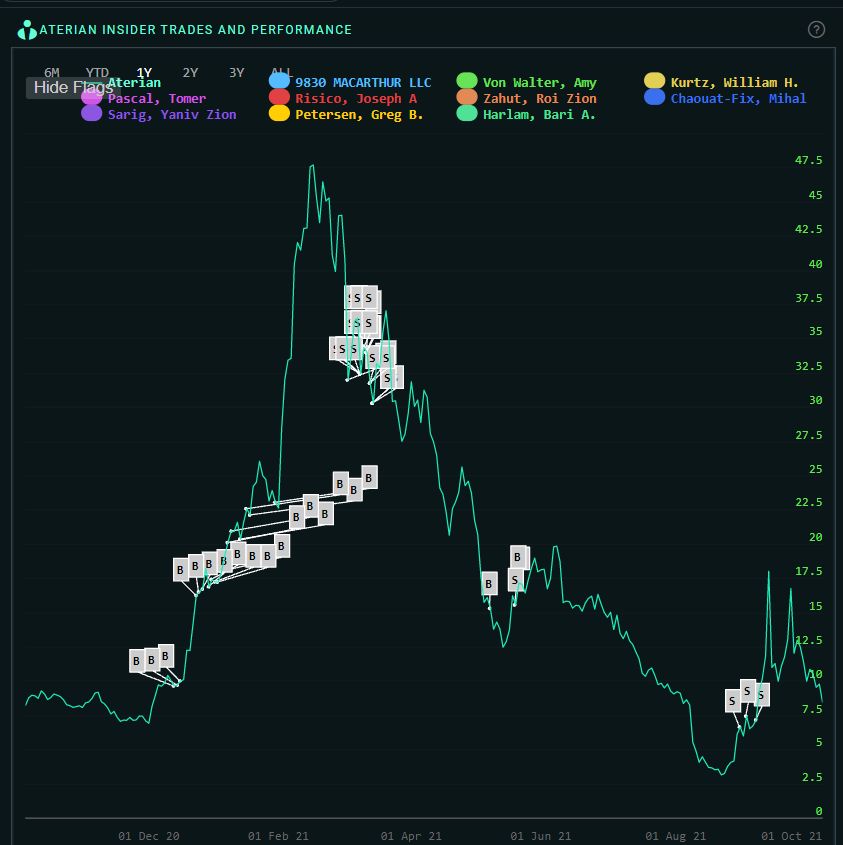This screenshot has width=843, height=845.
Task: Select the YTD range tab
Action: tap(96, 73)
